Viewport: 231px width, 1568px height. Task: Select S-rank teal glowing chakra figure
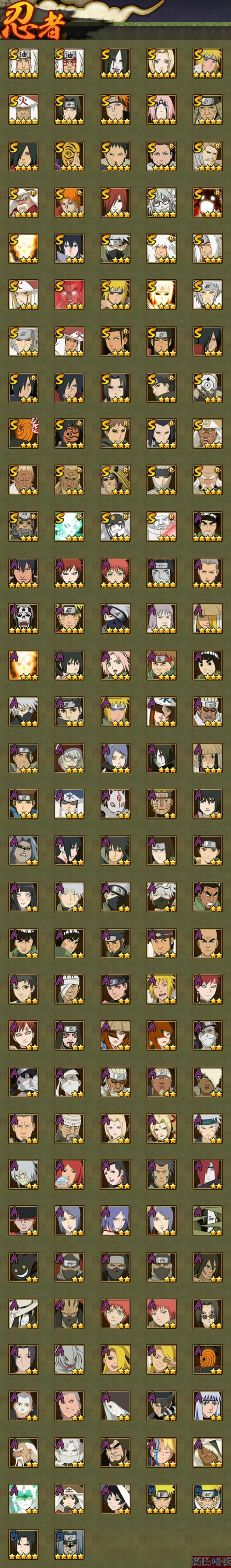pos(69,526)
